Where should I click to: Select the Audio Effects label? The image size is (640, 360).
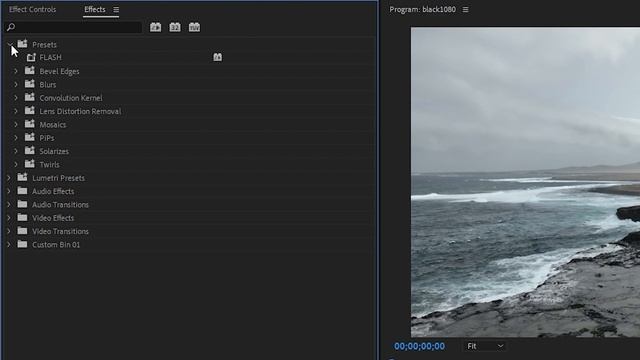[x=53, y=191]
